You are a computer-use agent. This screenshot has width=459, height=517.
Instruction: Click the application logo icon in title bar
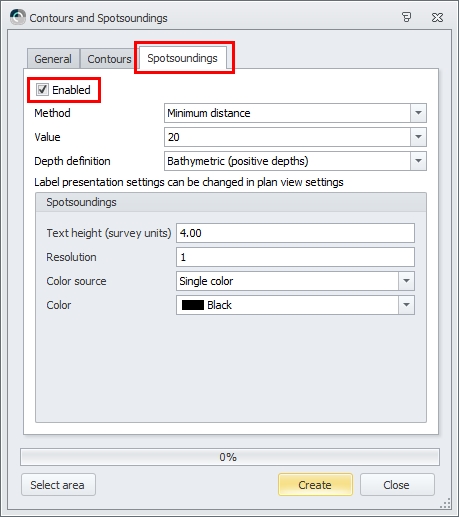point(18,17)
